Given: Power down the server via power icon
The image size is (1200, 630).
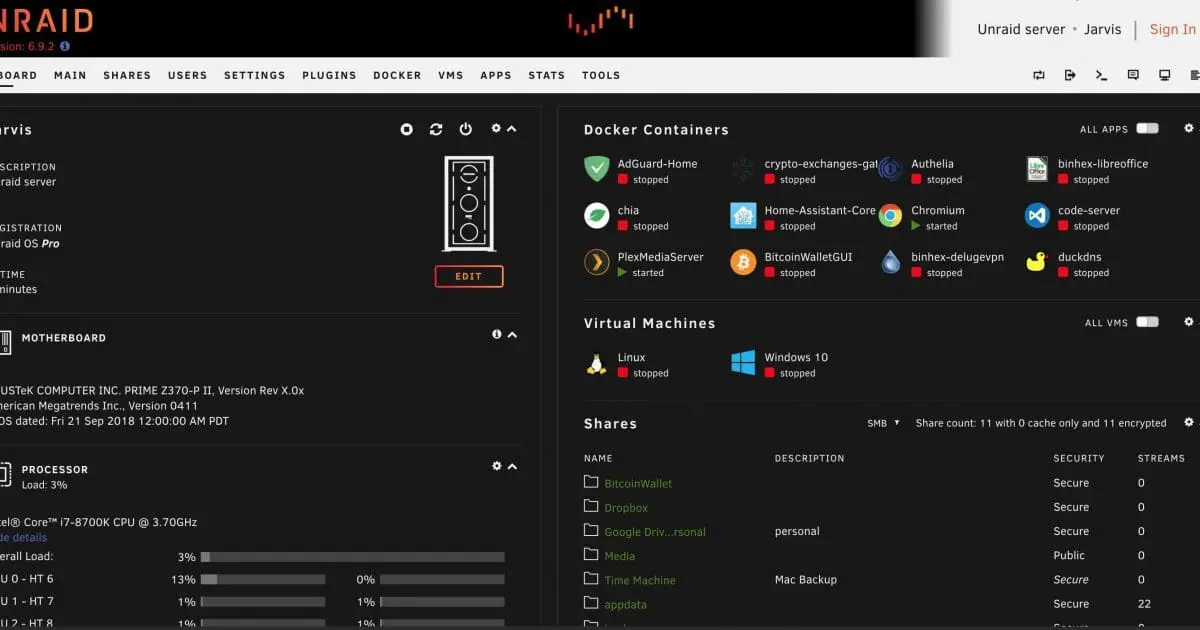Looking at the screenshot, I should coord(465,129).
